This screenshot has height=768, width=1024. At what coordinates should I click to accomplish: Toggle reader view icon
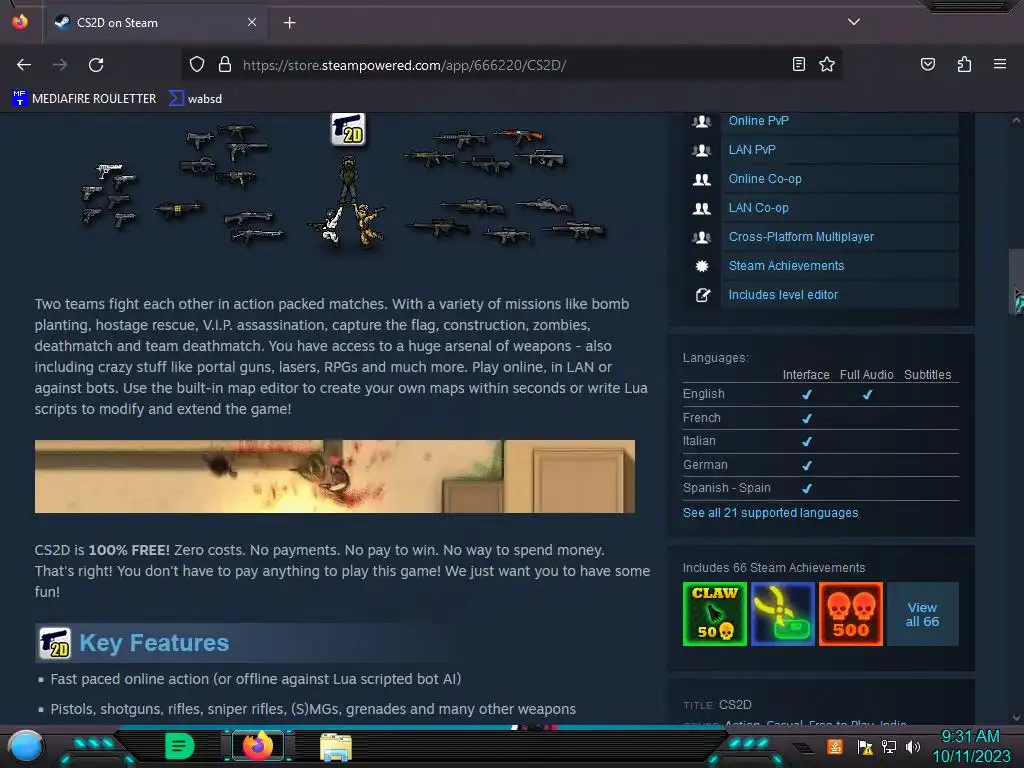(x=798, y=64)
